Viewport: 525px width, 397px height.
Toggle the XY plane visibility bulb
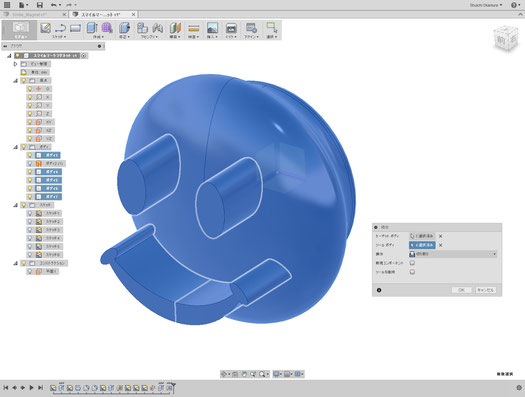pyautogui.click(x=30, y=122)
